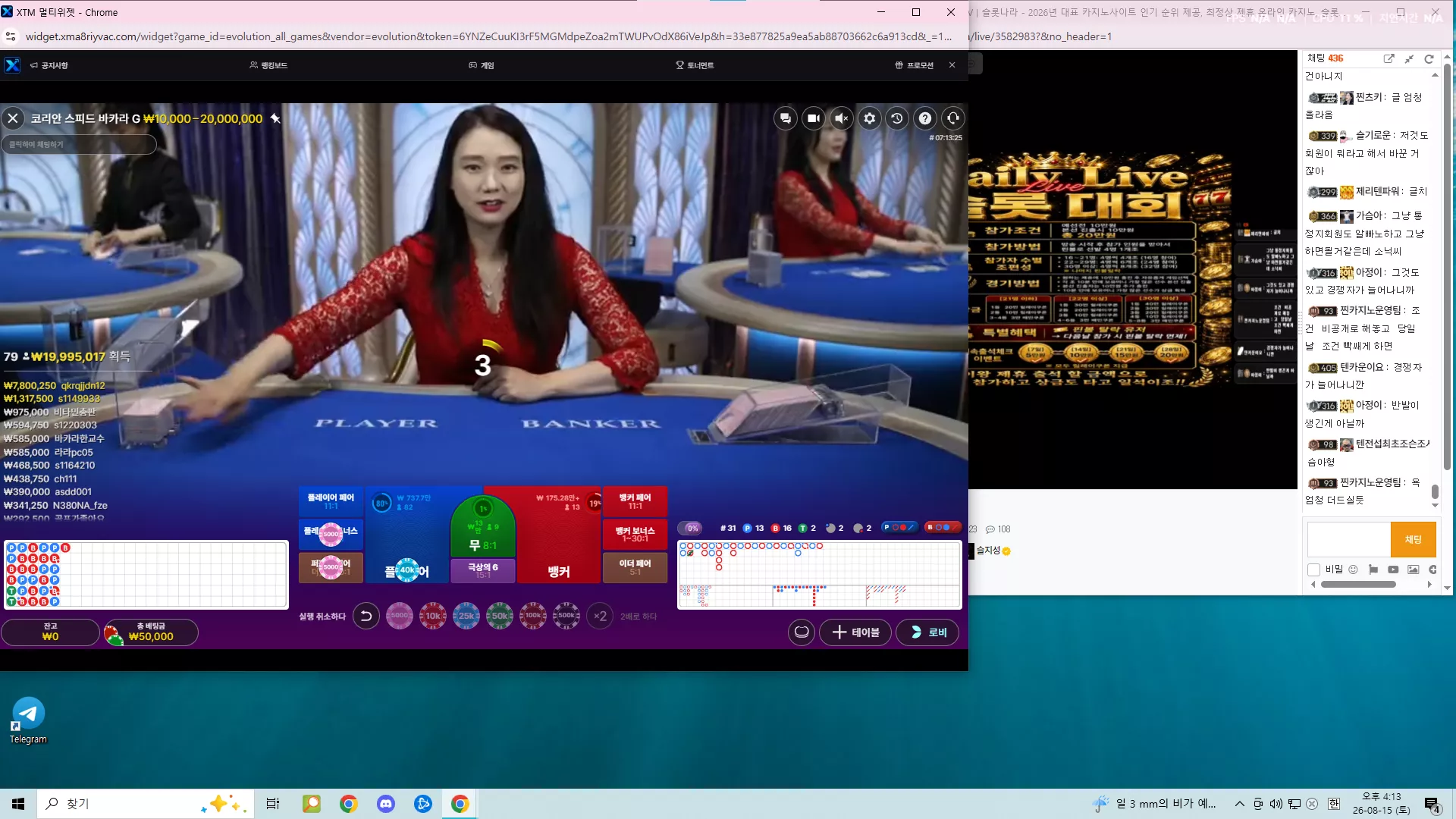Collapse the chat panel with shrink icon
The width and height of the screenshot is (1456, 819).
(1409, 58)
